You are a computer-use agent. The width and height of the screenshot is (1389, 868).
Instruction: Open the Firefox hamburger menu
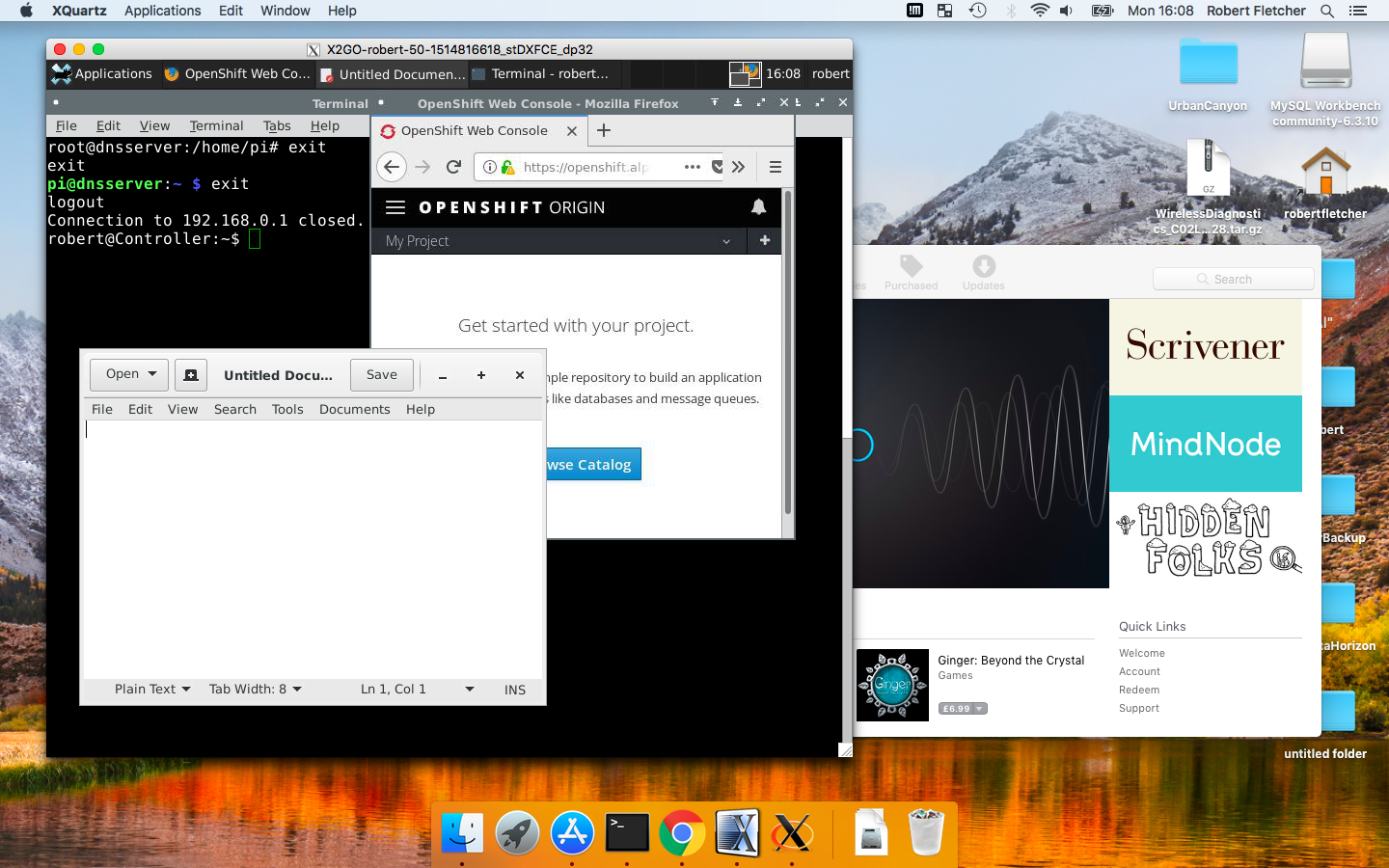[775, 167]
